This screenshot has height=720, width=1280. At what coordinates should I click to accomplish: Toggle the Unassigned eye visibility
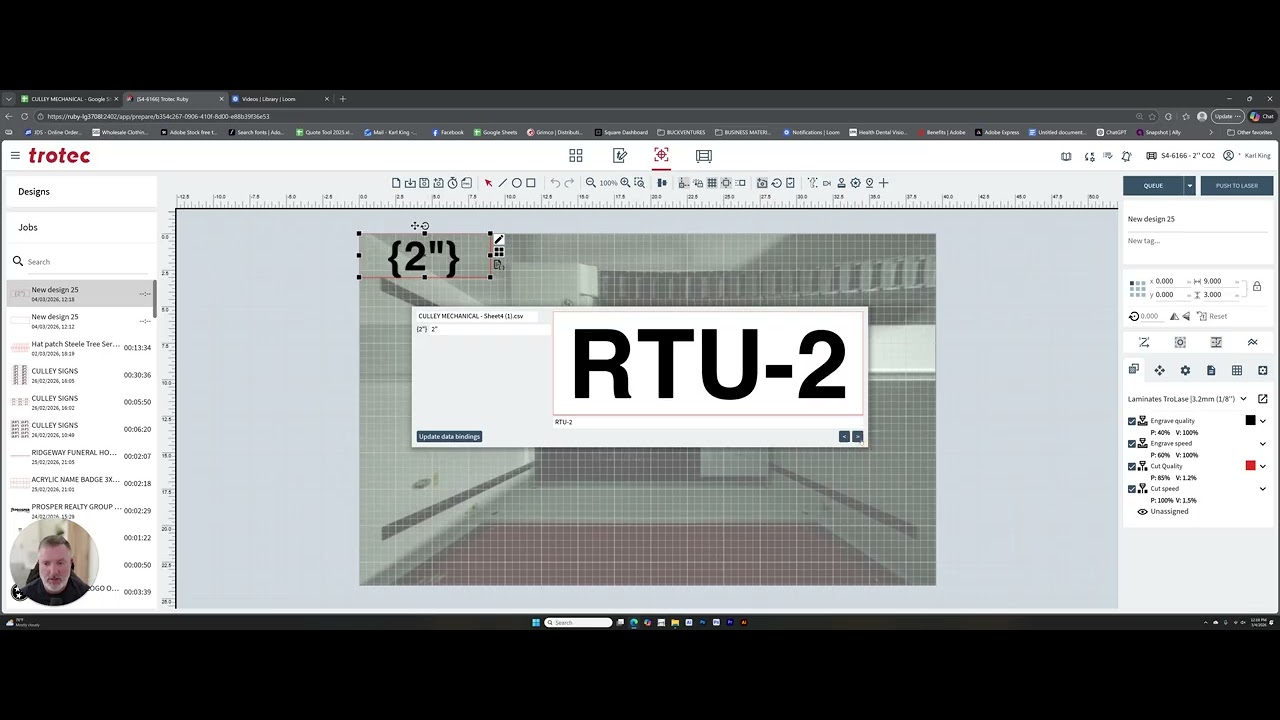[x=1142, y=511]
